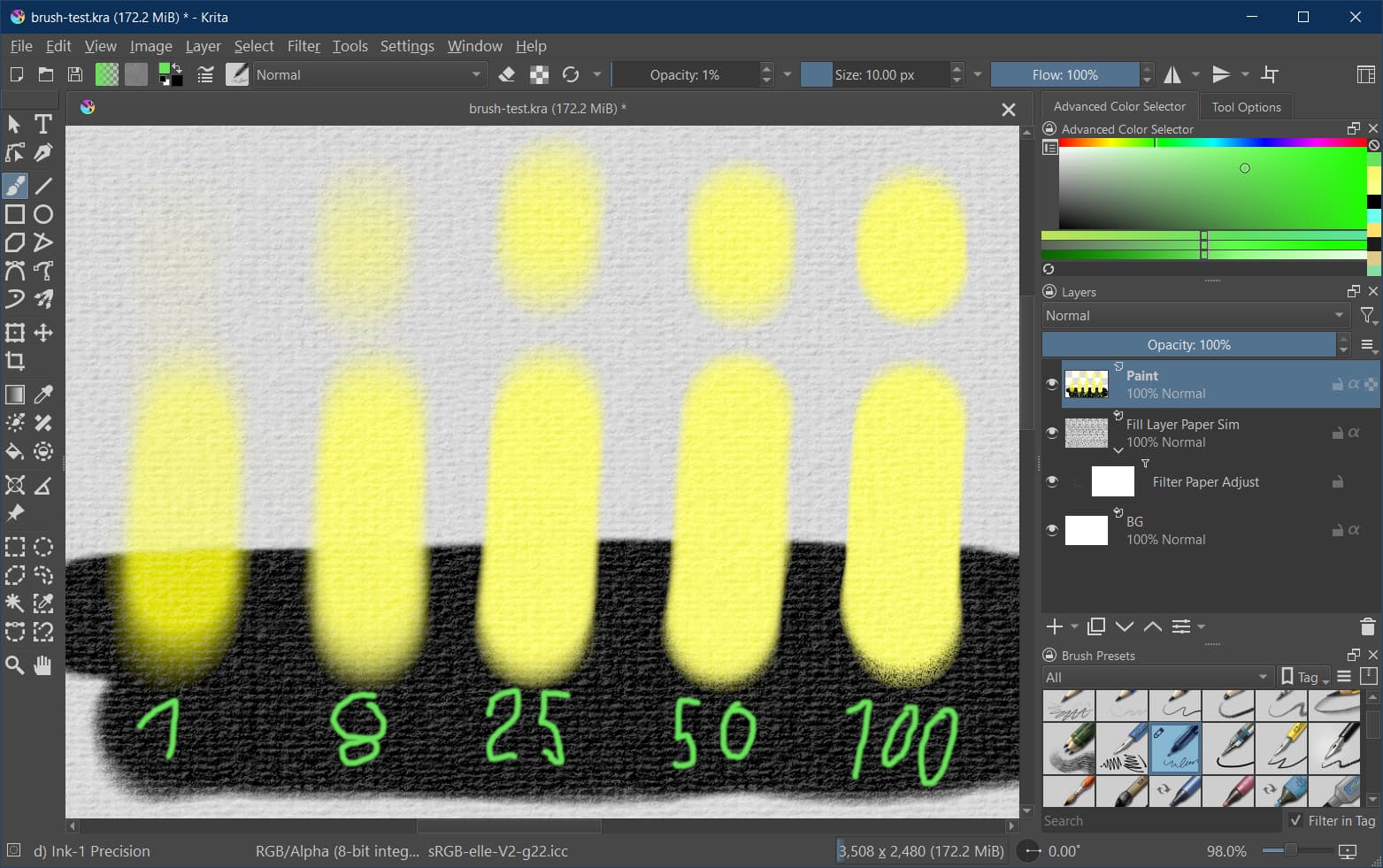Activate the Zoom tool magnifier
The image size is (1383, 868).
15,665
